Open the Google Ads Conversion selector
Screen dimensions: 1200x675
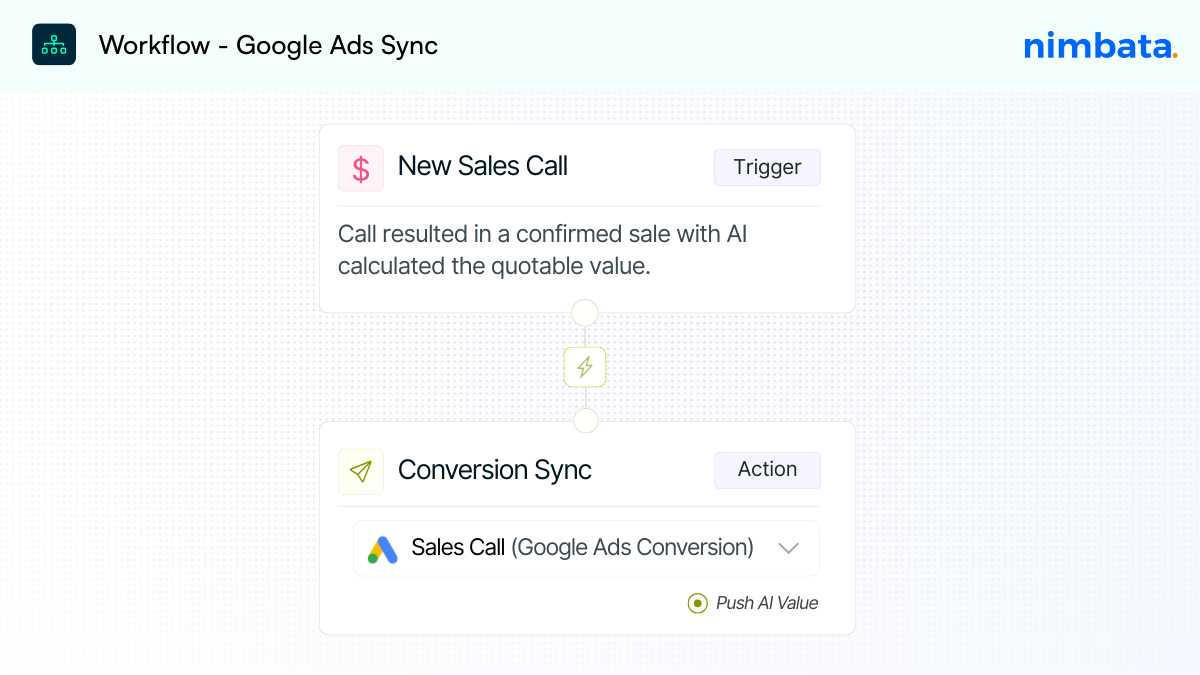coord(586,548)
